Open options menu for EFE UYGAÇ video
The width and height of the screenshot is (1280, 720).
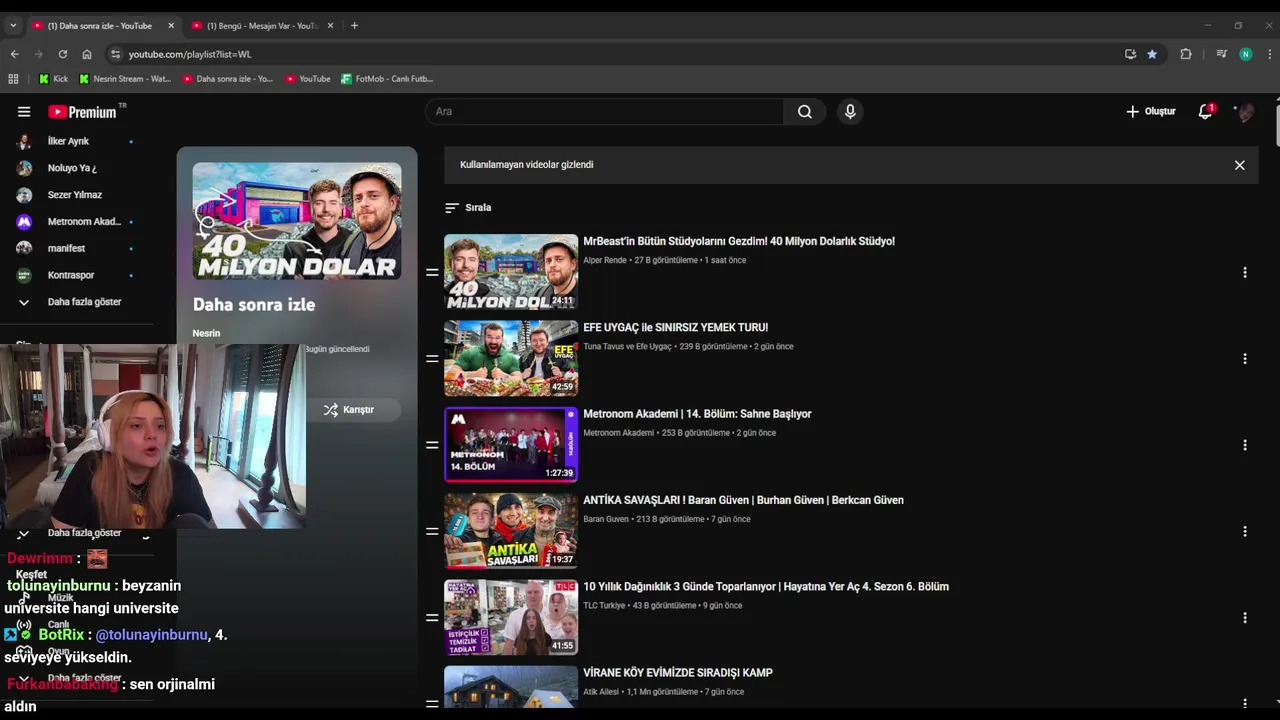click(x=1245, y=358)
